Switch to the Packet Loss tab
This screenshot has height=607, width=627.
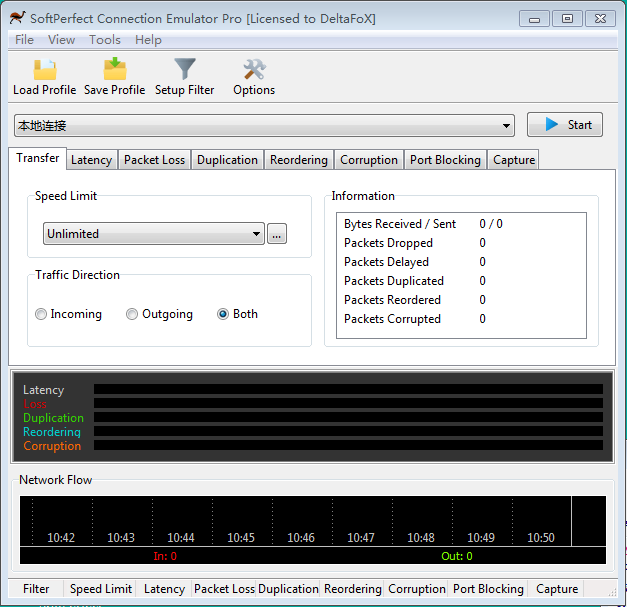click(x=155, y=160)
